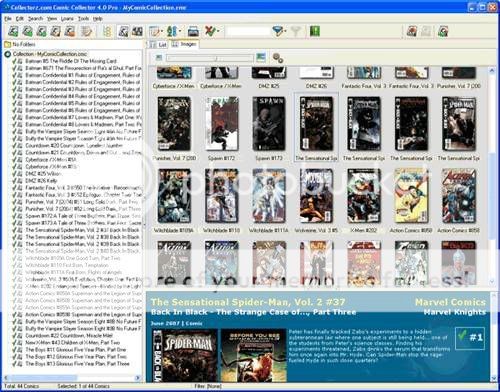
Task: Click the Selected: 1 of 44 Comics status text
Action: (83, 386)
